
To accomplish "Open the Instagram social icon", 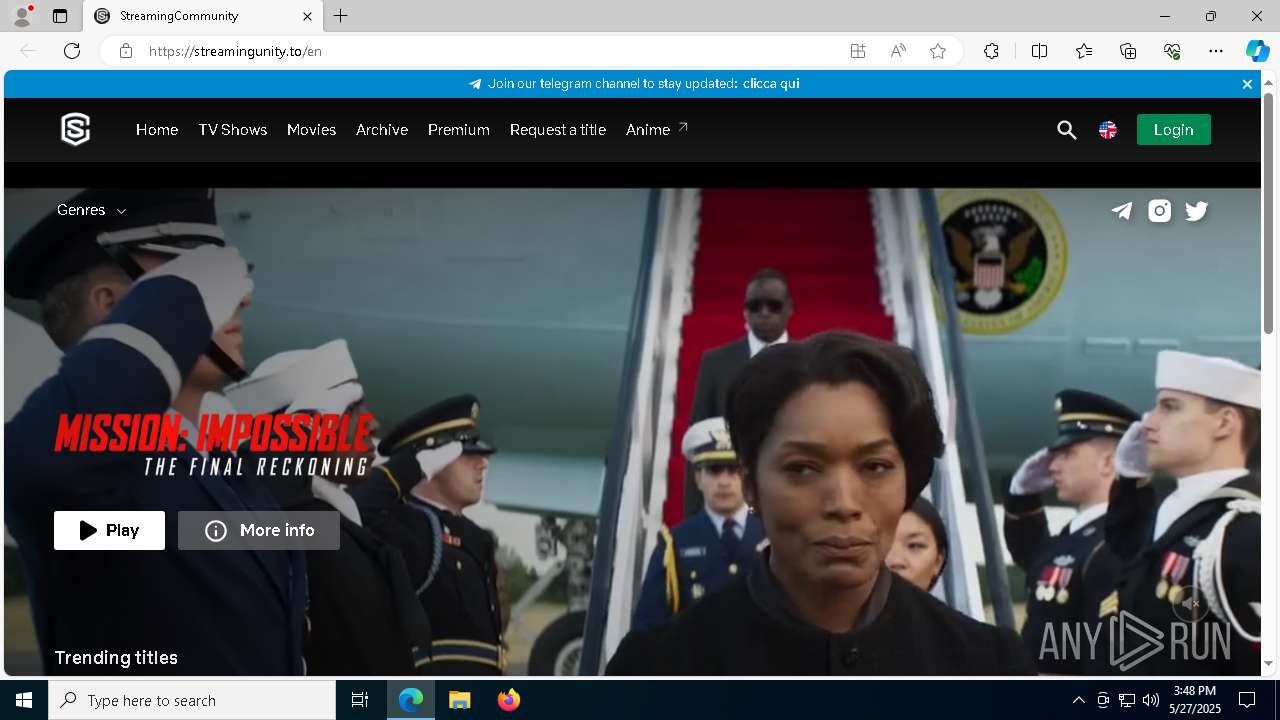I will coord(1160,210).
